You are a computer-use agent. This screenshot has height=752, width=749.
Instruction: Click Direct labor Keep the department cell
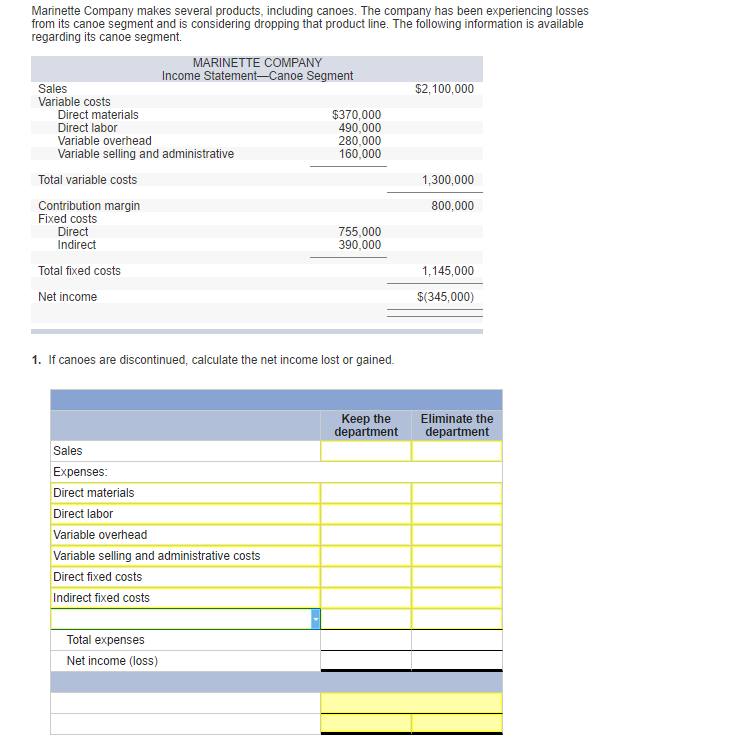(x=366, y=514)
